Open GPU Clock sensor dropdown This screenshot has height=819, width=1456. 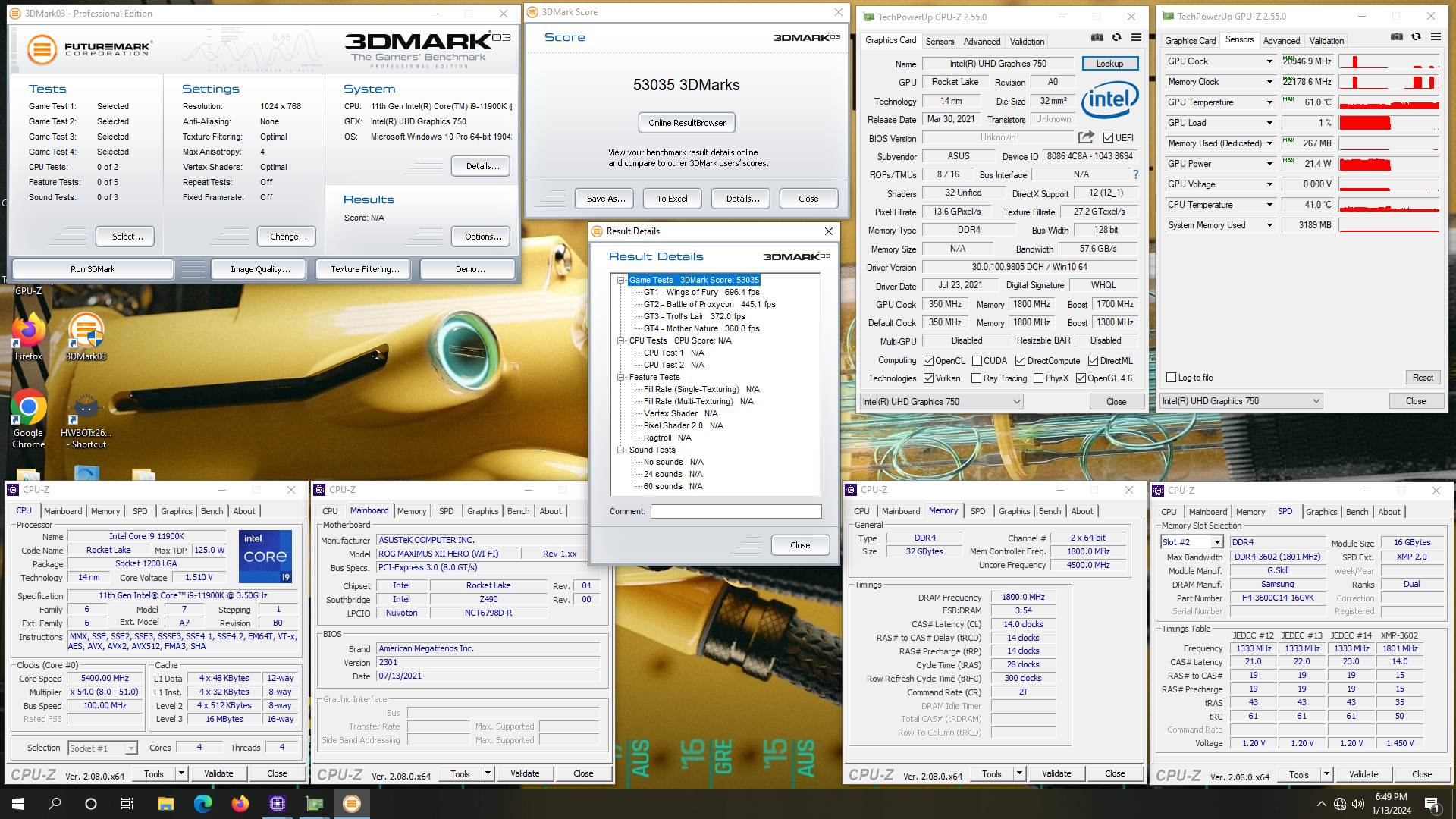point(1269,61)
